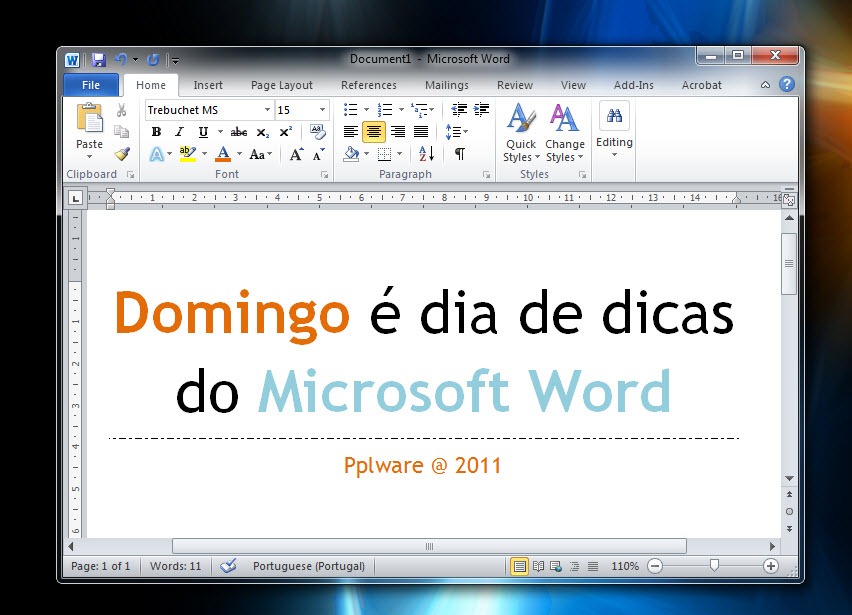Image resolution: width=852 pixels, height=615 pixels.
Task: Switch to Full Screen Reading view
Action: click(538, 566)
